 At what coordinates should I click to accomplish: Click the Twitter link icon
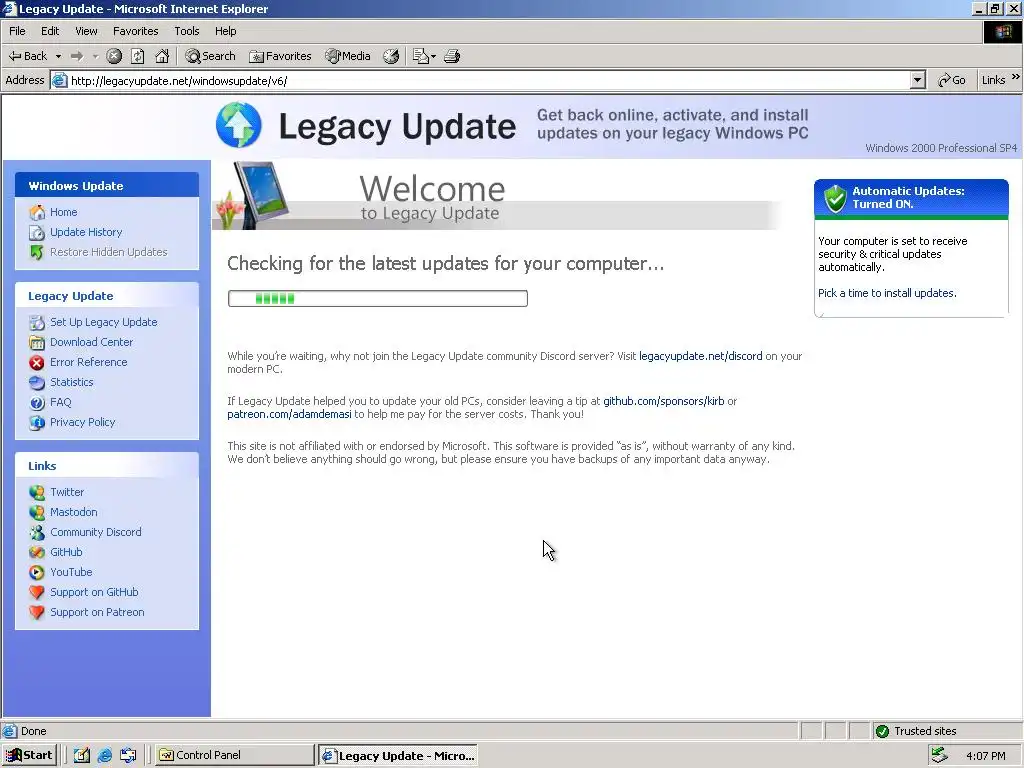click(x=37, y=492)
